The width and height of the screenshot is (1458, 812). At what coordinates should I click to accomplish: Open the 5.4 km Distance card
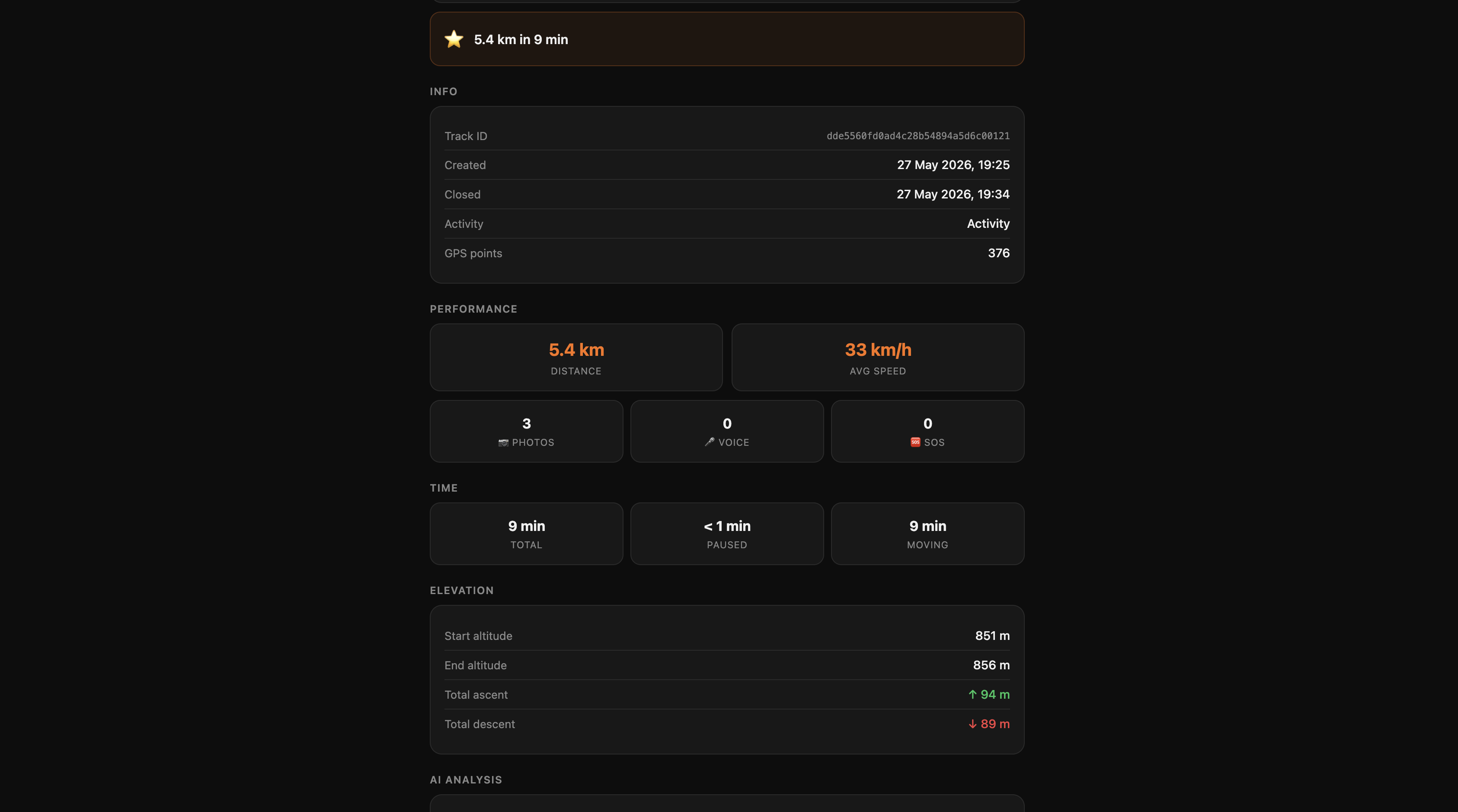point(576,357)
